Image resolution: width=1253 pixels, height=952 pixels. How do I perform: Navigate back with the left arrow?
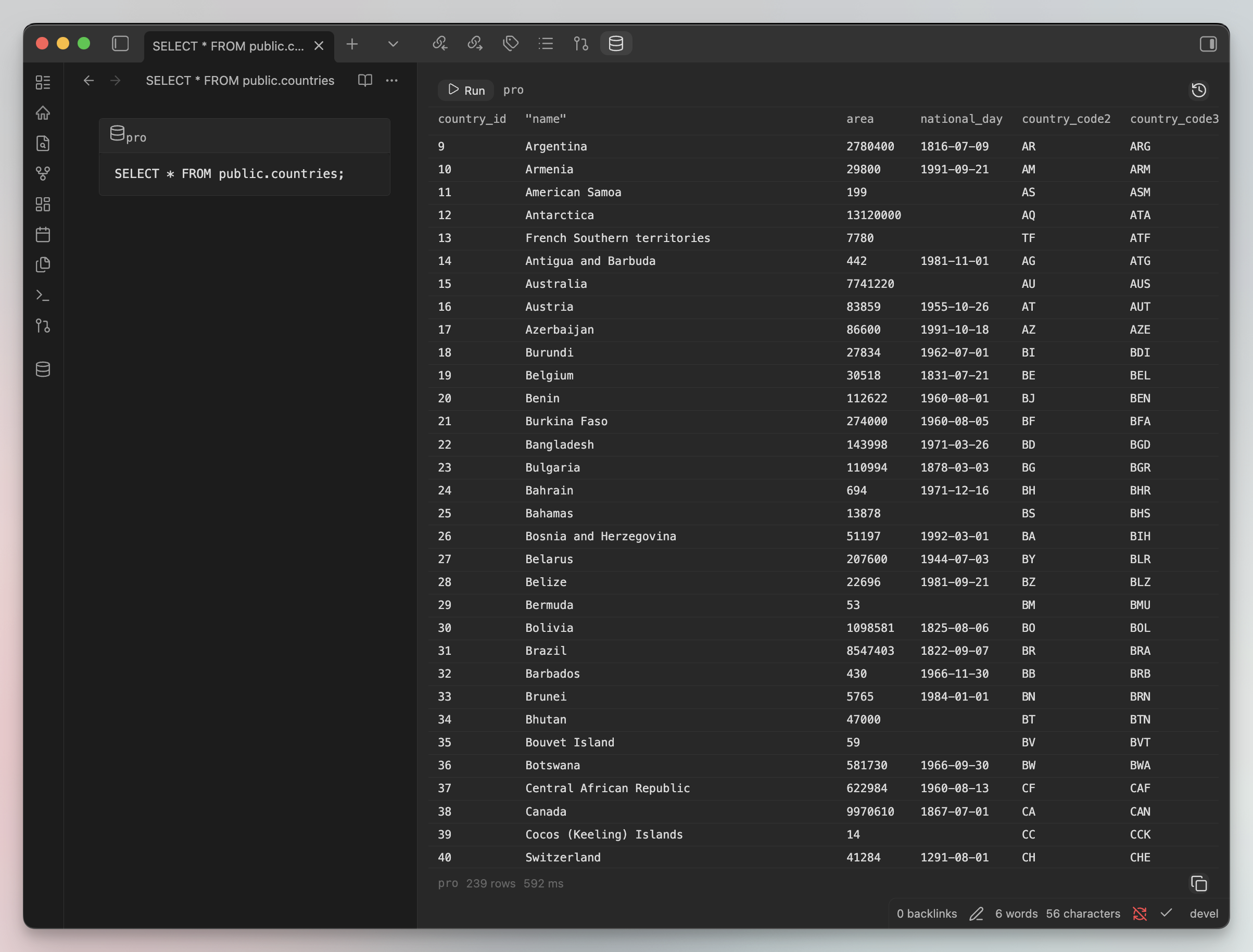(x=88, y=81)
